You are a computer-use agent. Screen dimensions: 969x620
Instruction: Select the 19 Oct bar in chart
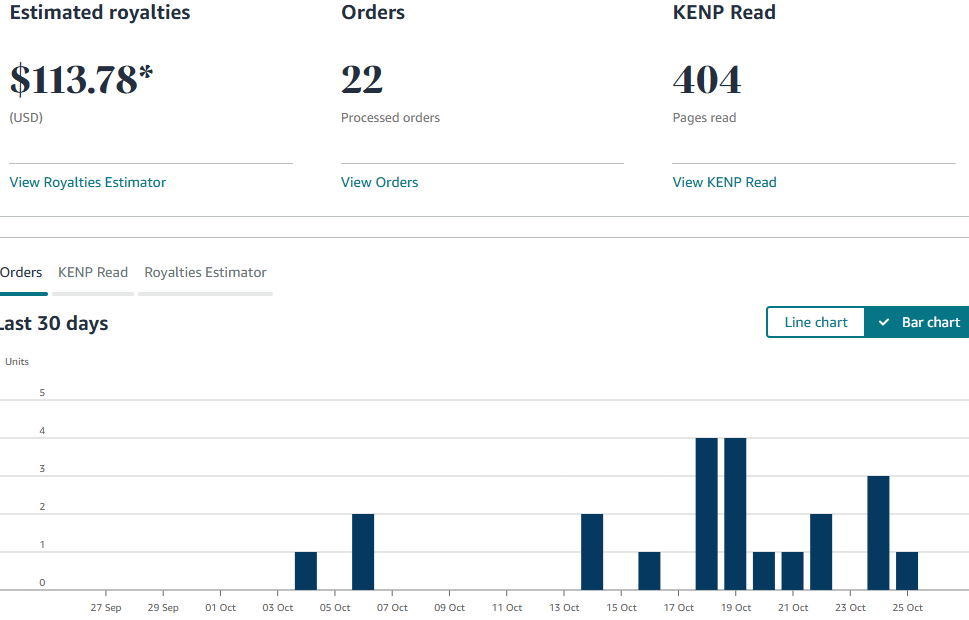click(x=735, y=514)
